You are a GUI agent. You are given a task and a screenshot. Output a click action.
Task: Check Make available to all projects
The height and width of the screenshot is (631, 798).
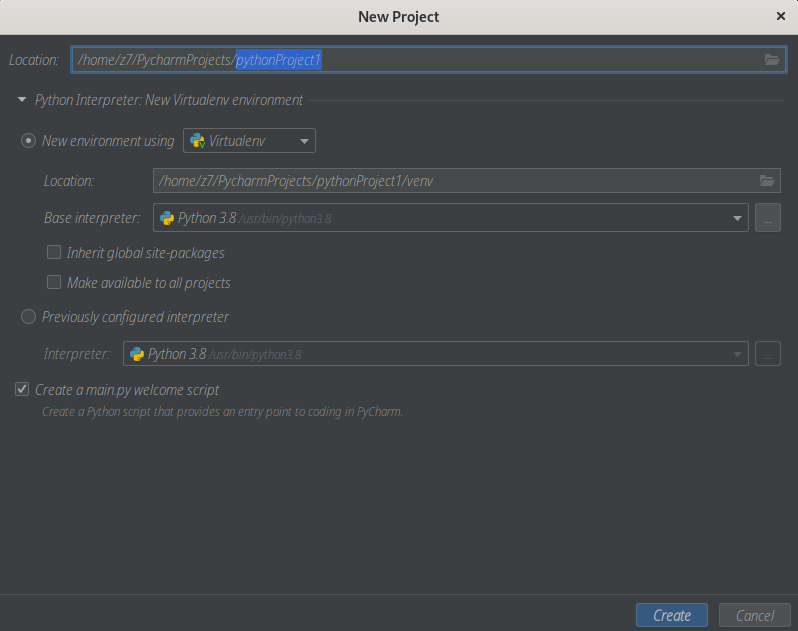click(54, 282)
